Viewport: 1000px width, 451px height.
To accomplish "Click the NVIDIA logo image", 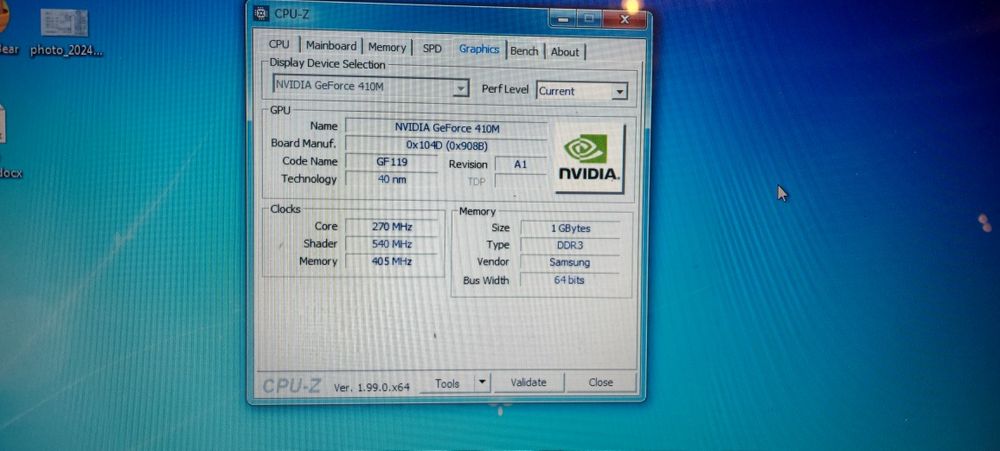I will [x=589, y=158].
